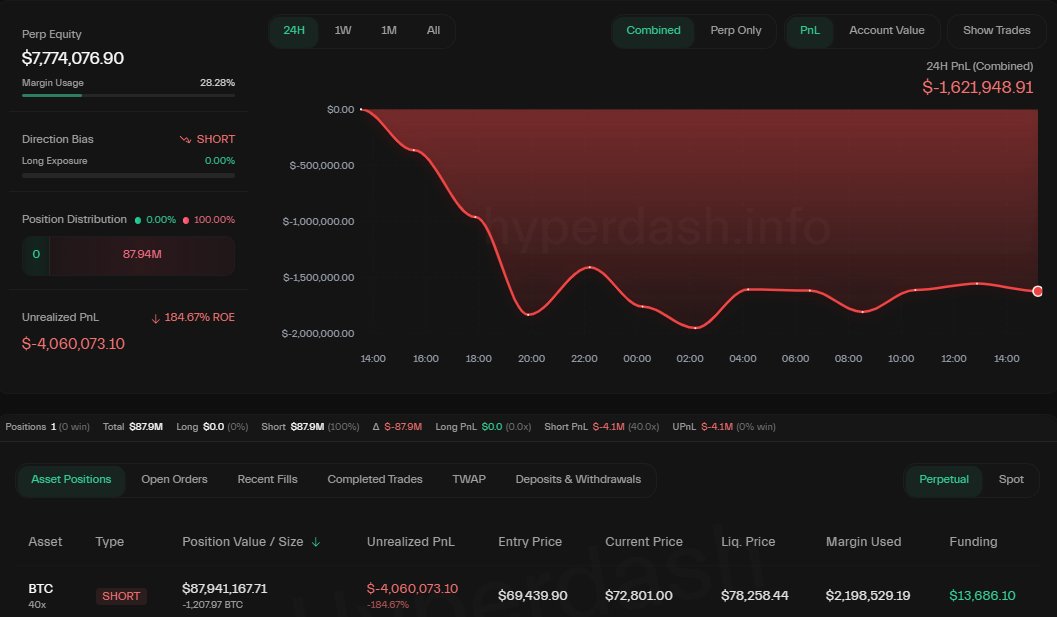Click the SHORT badge in BTC row
This screenshot has width=1057, height=617.
[x=121, y=596]
